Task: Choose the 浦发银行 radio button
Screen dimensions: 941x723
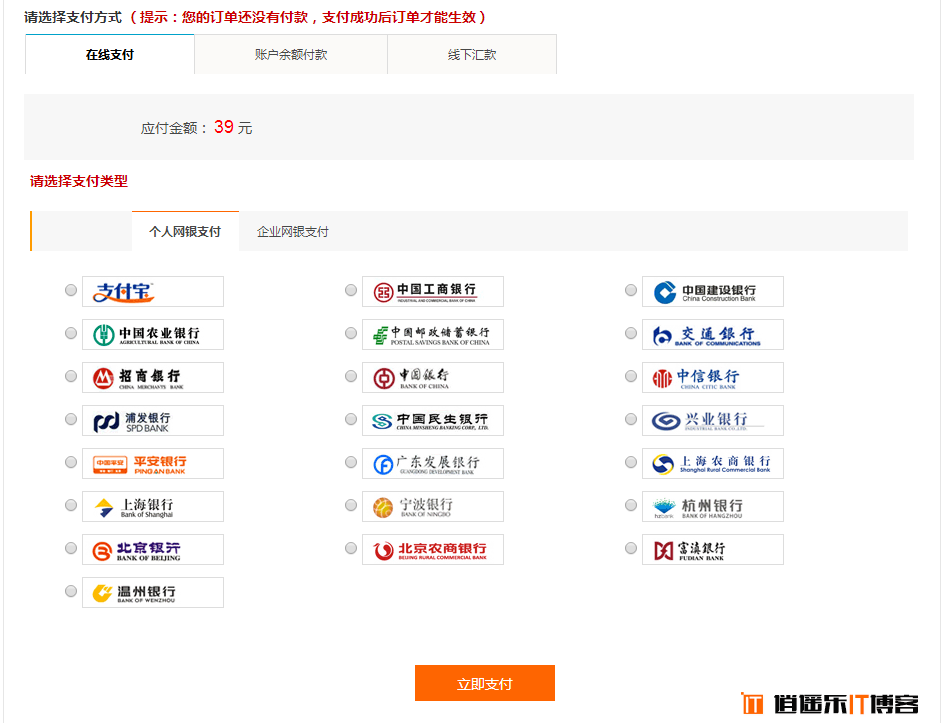Action: (71, 419)
